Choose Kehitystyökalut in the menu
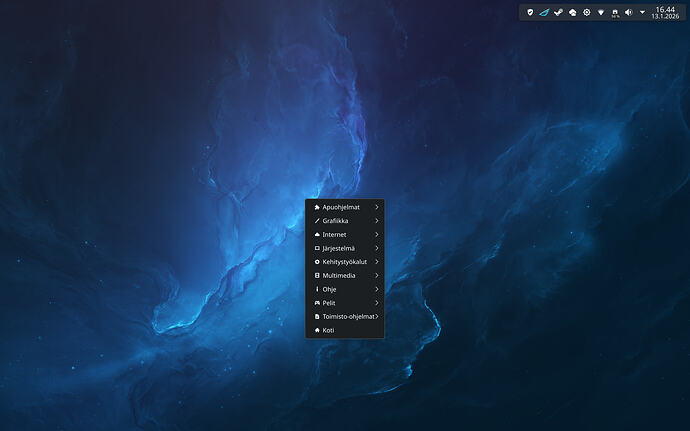 pyautogui.click(x=344, y=261)
